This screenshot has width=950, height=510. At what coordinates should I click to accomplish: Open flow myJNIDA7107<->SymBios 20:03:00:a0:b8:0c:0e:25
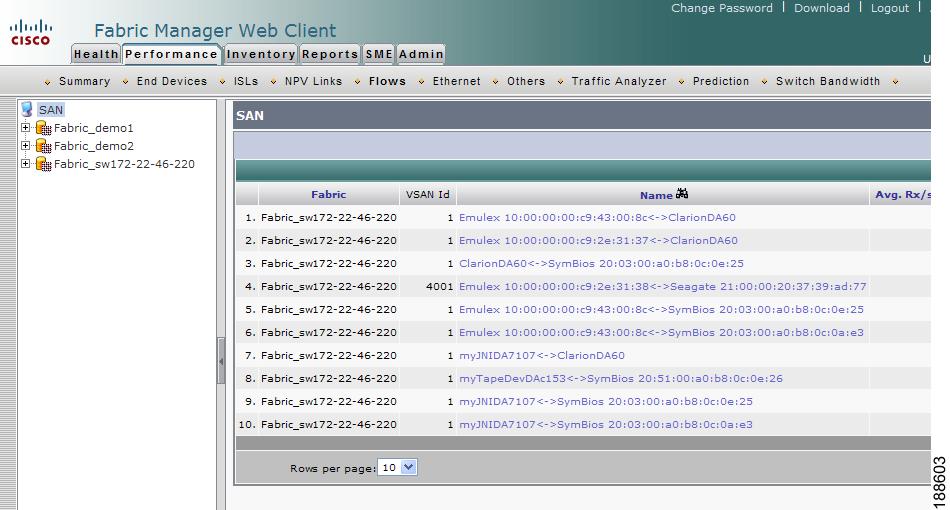(606, 402)
